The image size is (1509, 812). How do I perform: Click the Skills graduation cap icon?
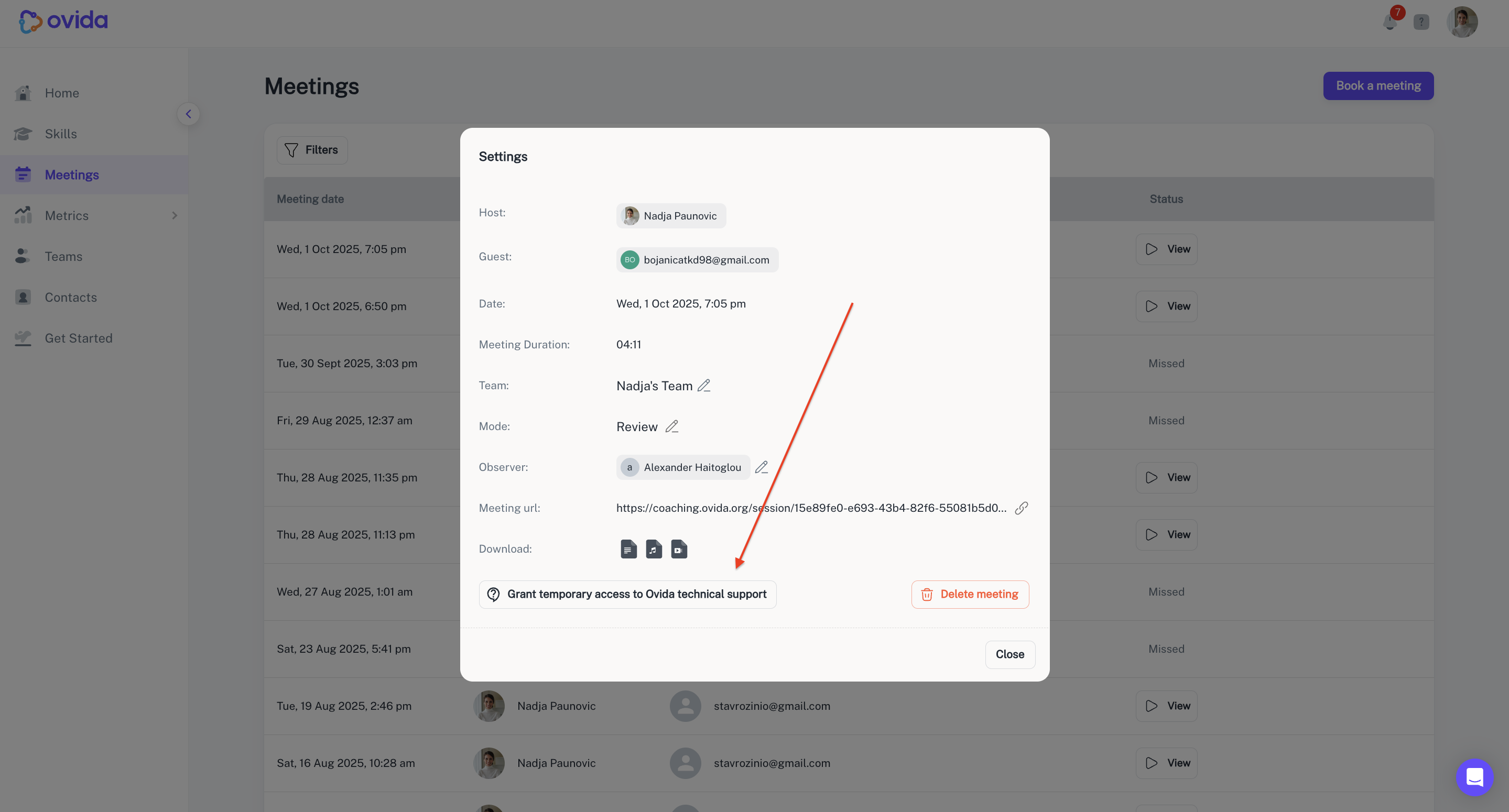click(x=23, y=134)
